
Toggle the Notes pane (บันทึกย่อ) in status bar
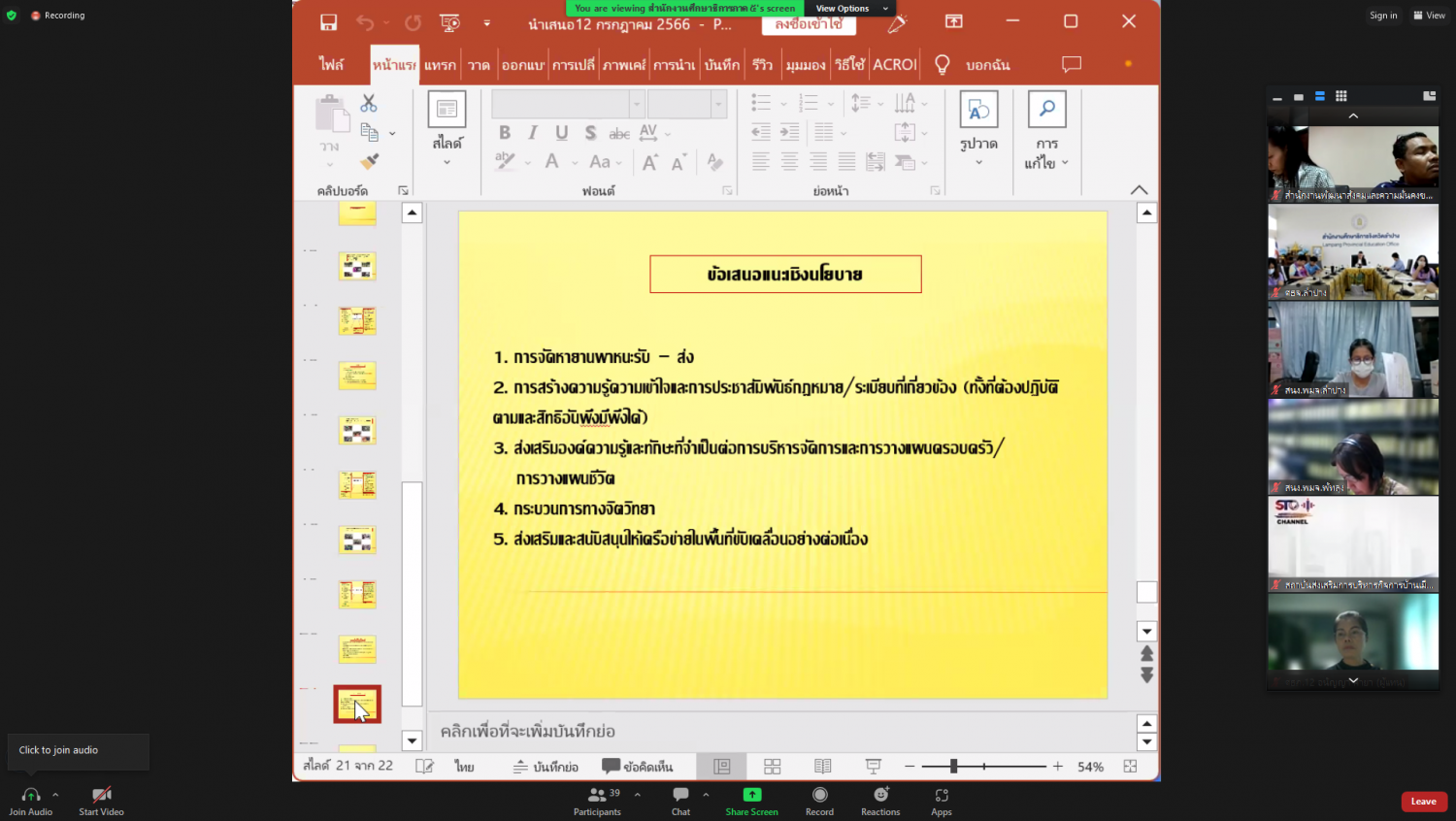[x=546, y=767]
